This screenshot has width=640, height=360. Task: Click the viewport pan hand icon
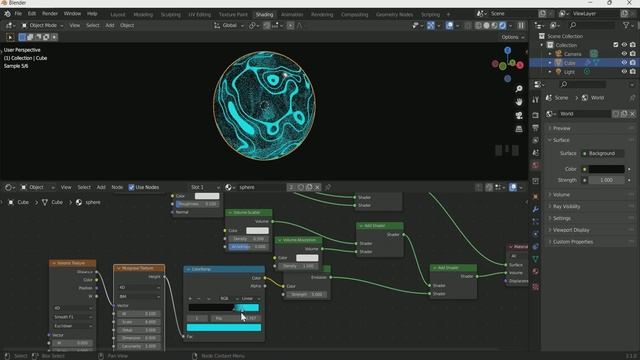(x=519, y=102)
